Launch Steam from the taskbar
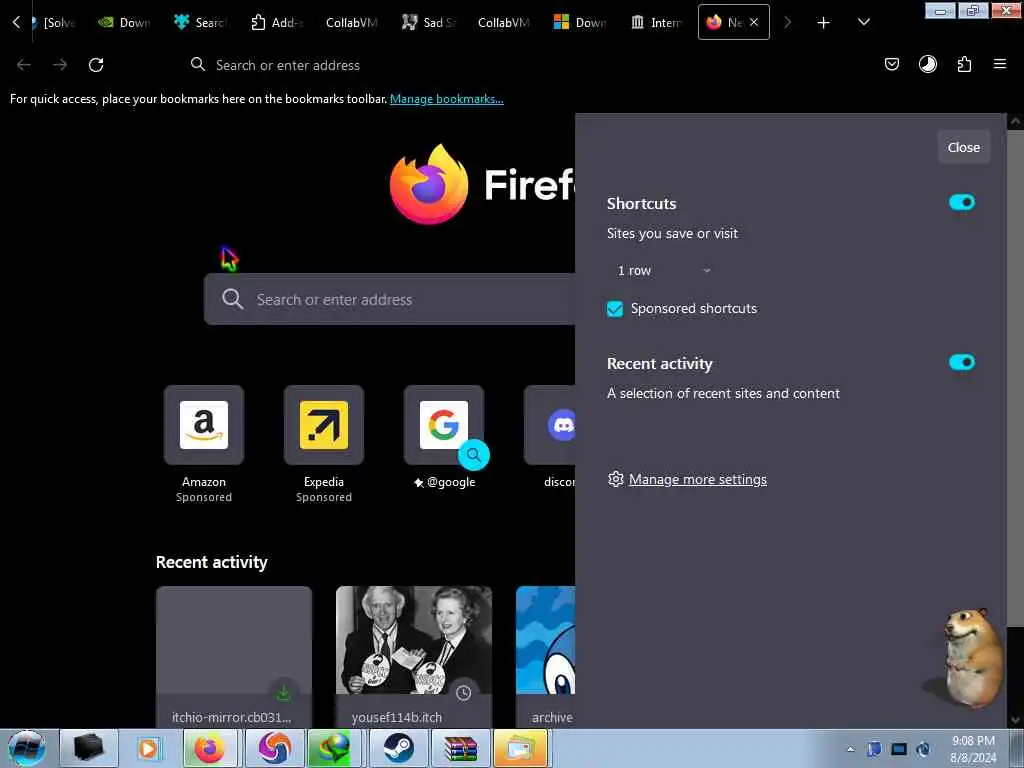 [398, 748]
